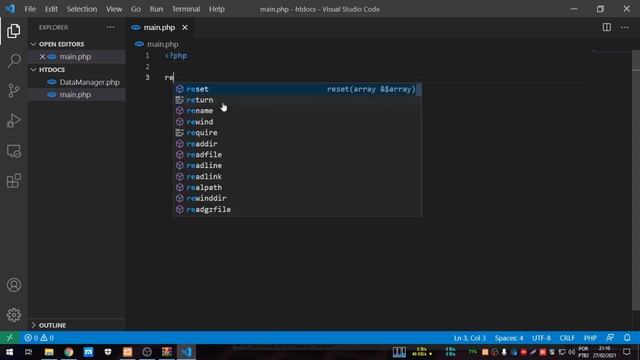Open the Edit menu
Screen dimensions: 640x360
coord(51,9)
